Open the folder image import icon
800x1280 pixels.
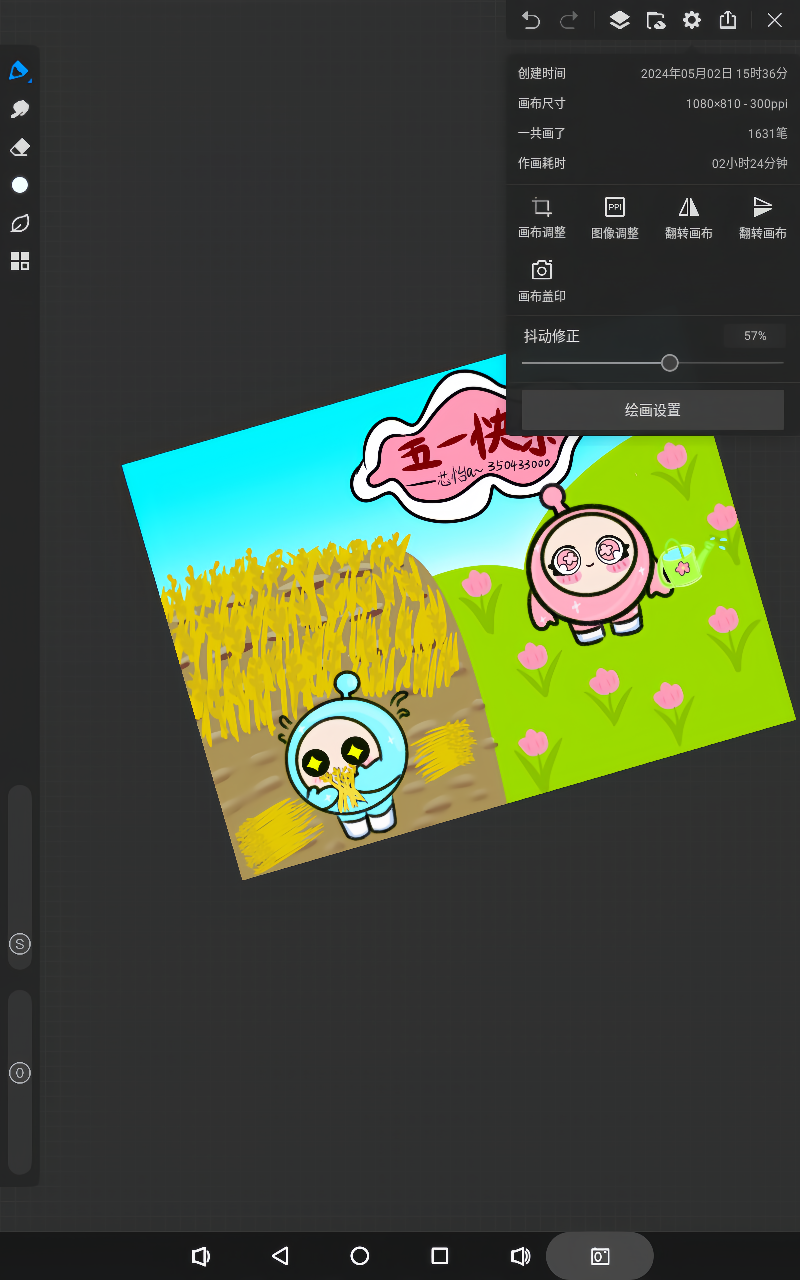[x=655, y=20]
